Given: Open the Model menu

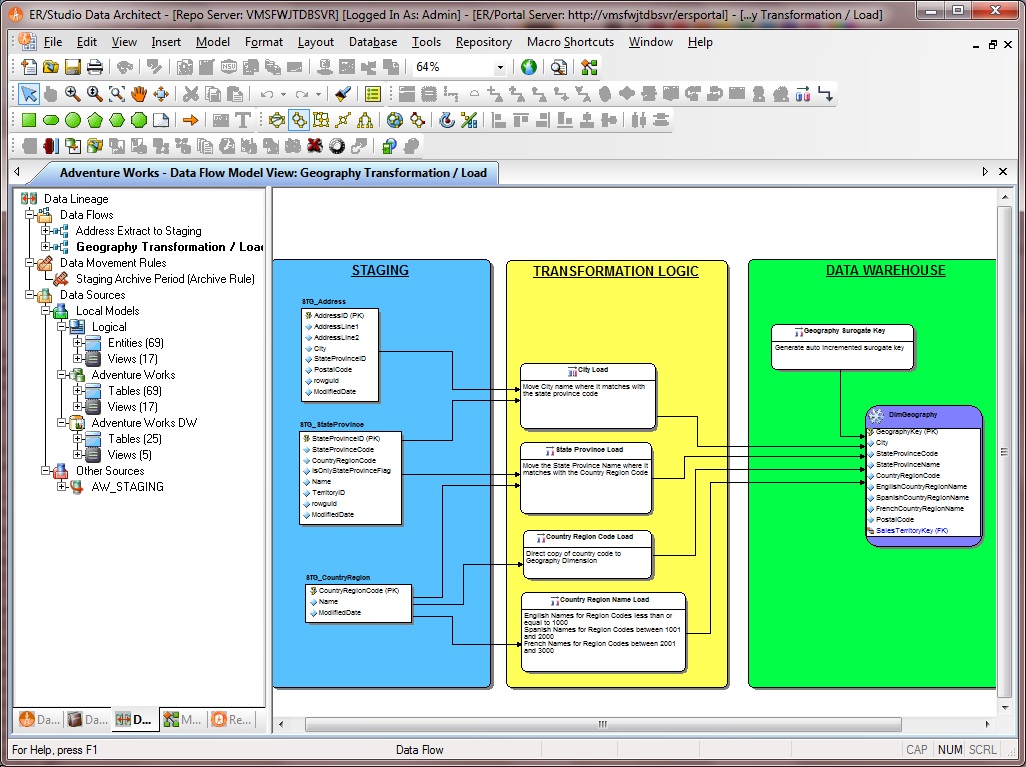Looking at the screenshot, I should tap(213, 42).
